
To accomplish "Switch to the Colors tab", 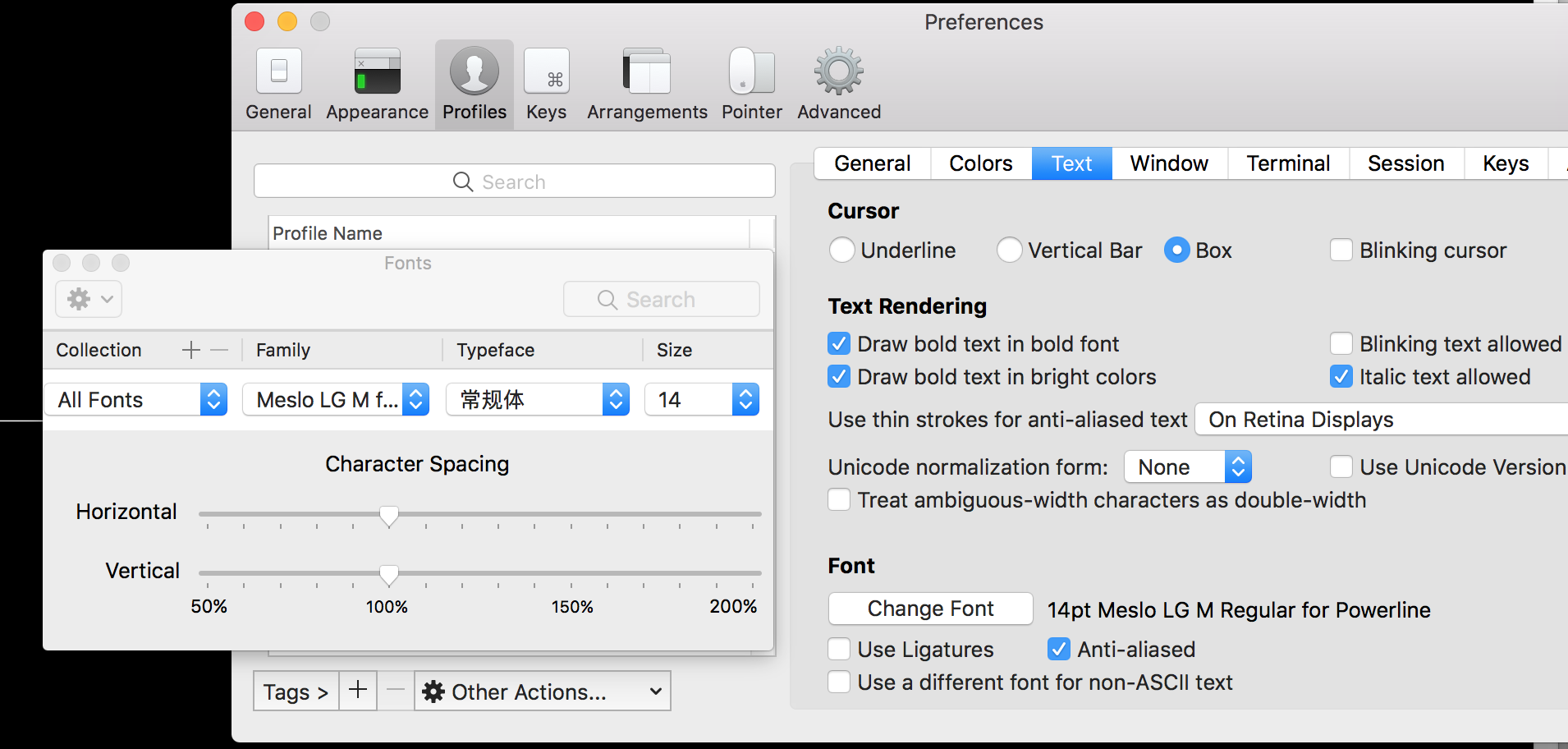I will (980, 163).
